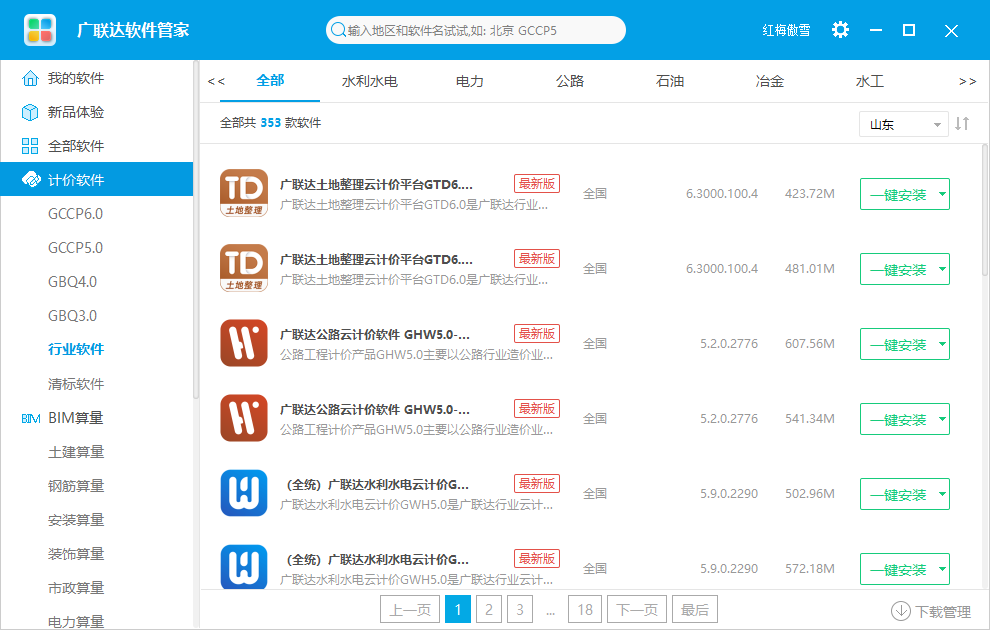Expand install options arrow for 572.18M item

click(942, 569)
